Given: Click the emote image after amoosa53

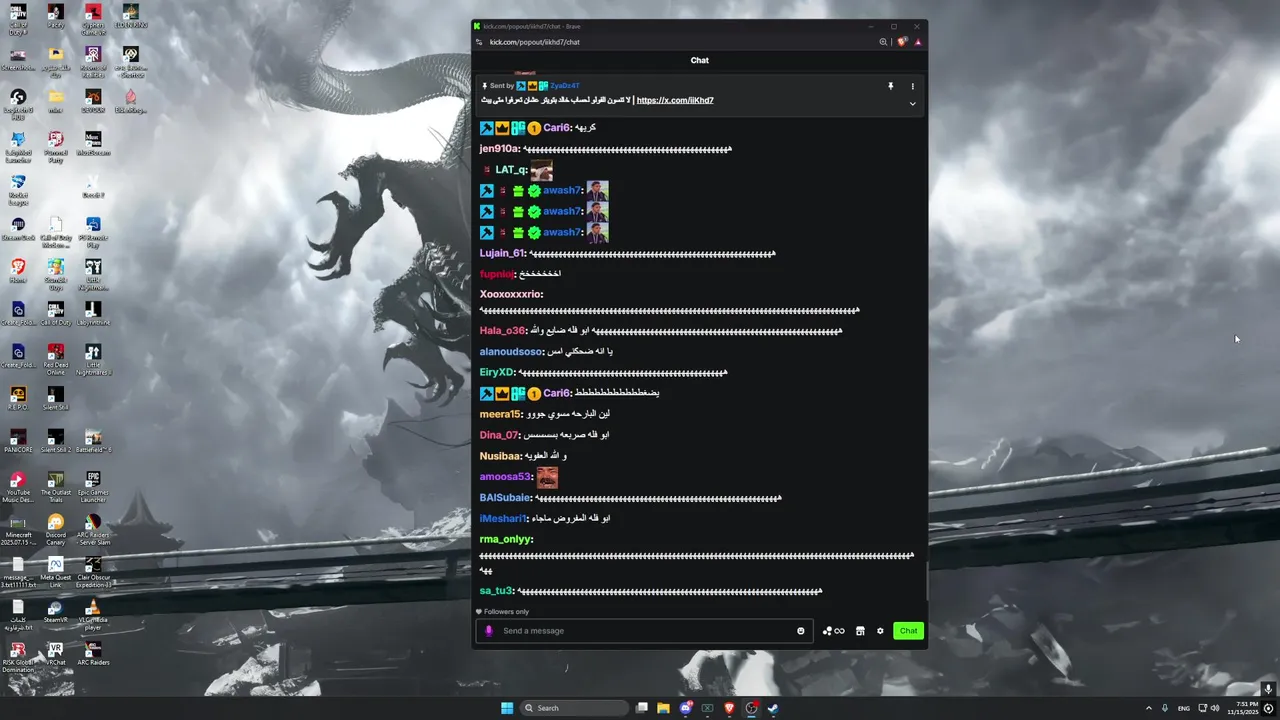Looking at the screenshot, I should [x=547, y=477].
